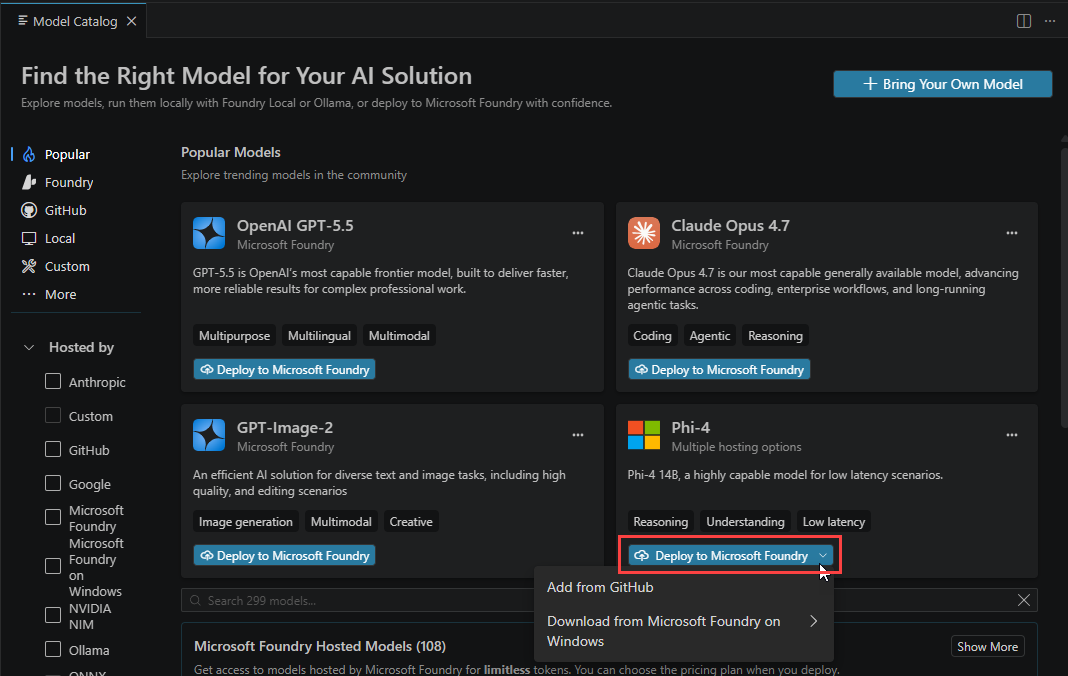1068x676 pixels.
Task: Click the GPT-Image-2 model logo
Action: pyautogui.click(x=209, y=435)
